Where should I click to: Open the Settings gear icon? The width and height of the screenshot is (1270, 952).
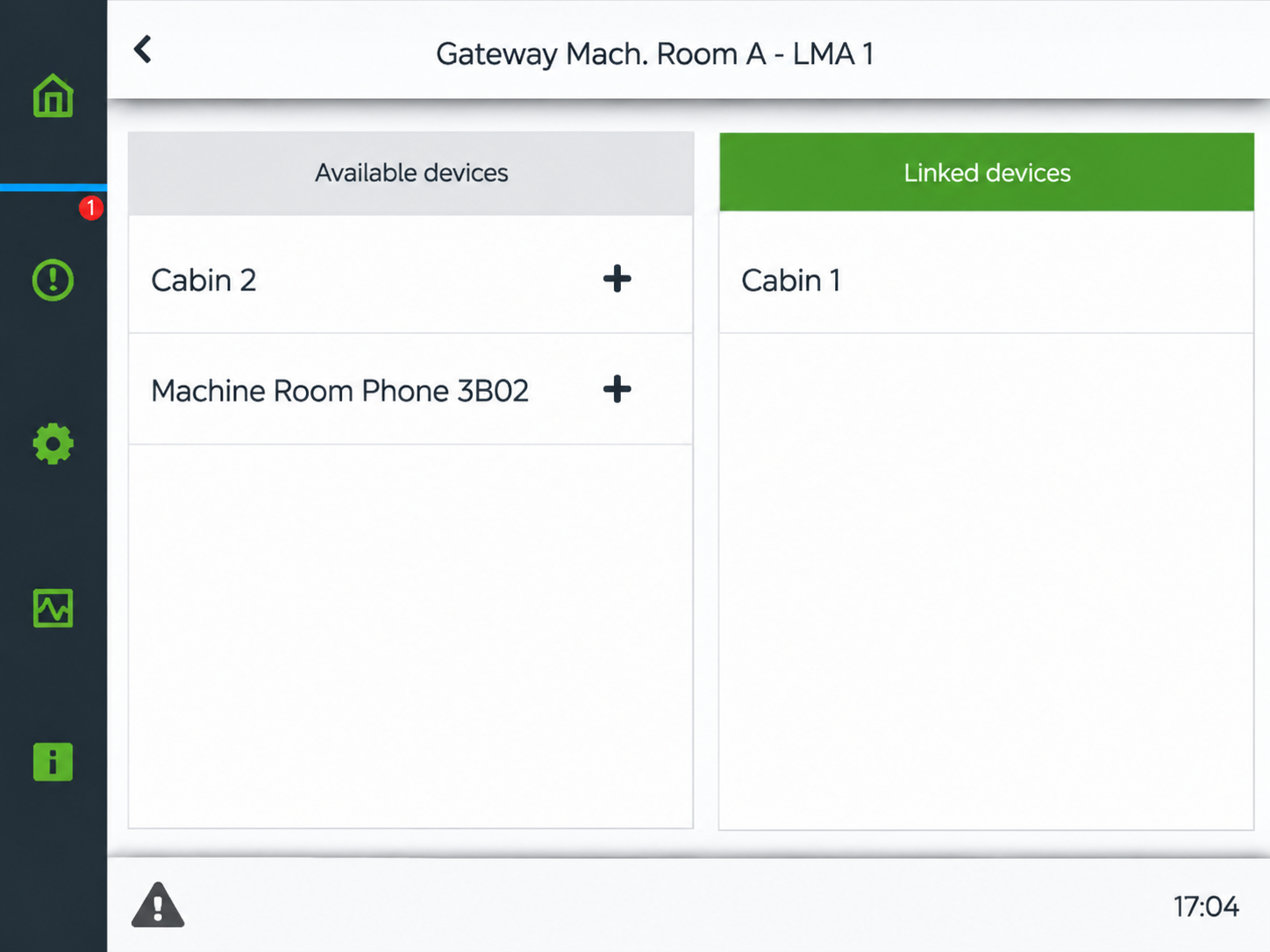point(53,444)
